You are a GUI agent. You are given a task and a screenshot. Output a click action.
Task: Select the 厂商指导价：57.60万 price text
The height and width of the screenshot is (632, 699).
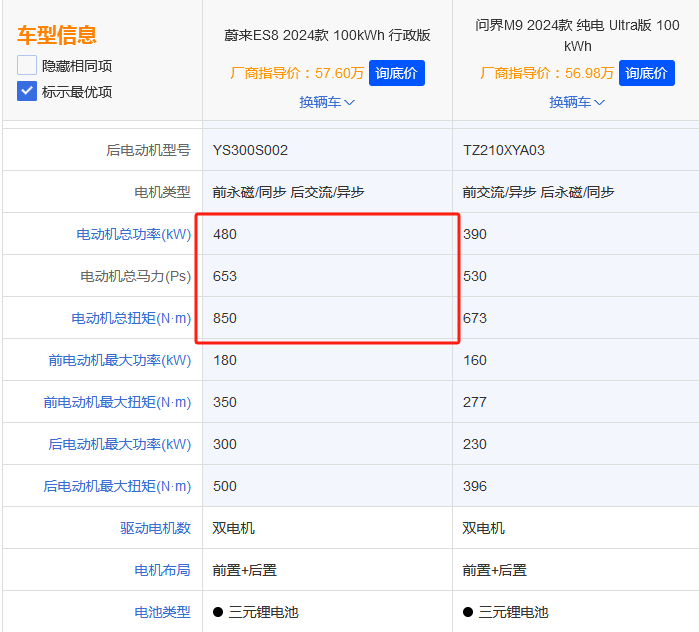(x=297, y=73)
